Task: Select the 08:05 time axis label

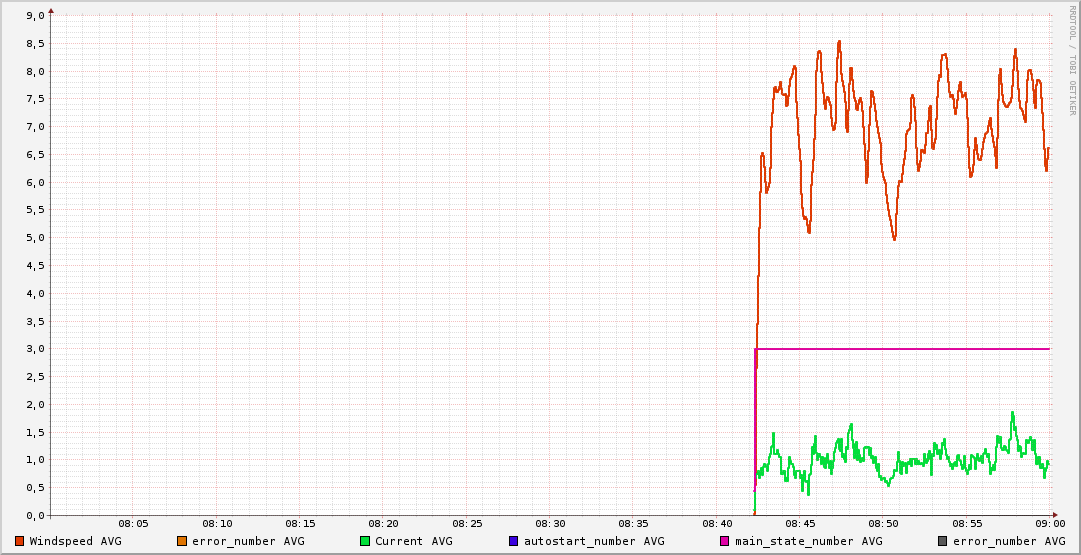Action: [x=134, y=524]
